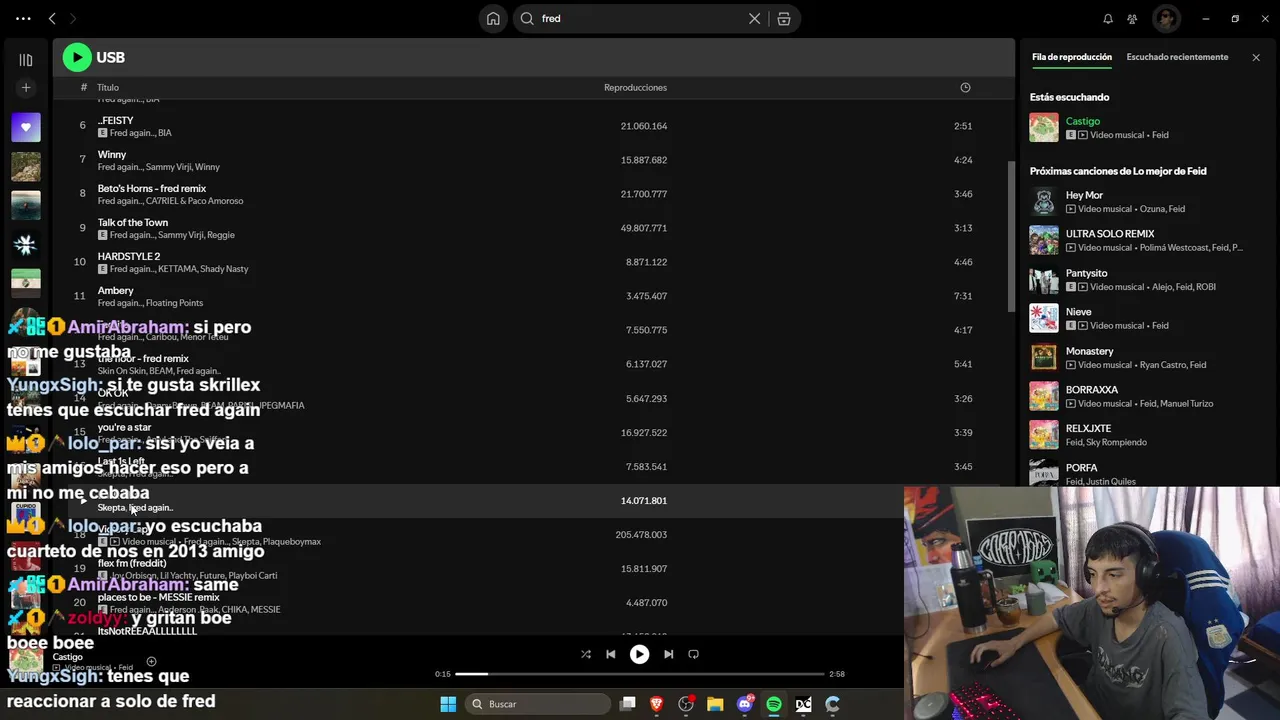1280x720 pixels.
Task: Select track HARDSTYLE 2
Action: pyautogui.click(x=129, y=257)
